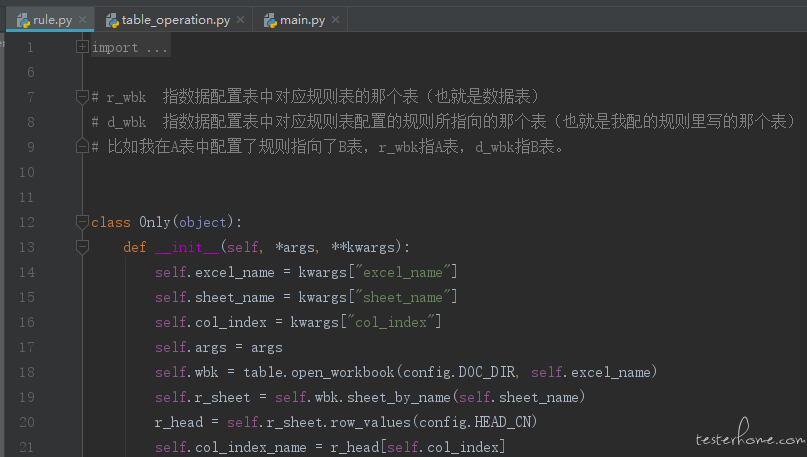Click the d_wbk comment on line 8

point(444,122)
